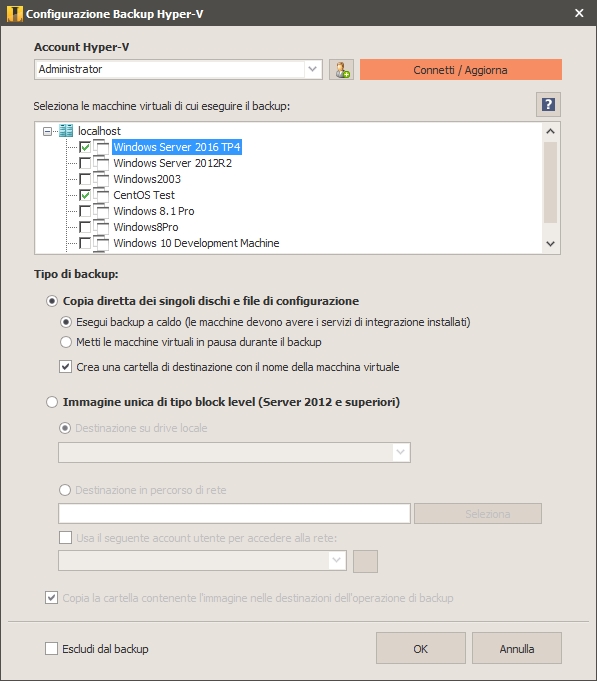Select the CentOS Test row
Image resolution: width=597 pixels, height=681 pixels.
coord(144,195)
